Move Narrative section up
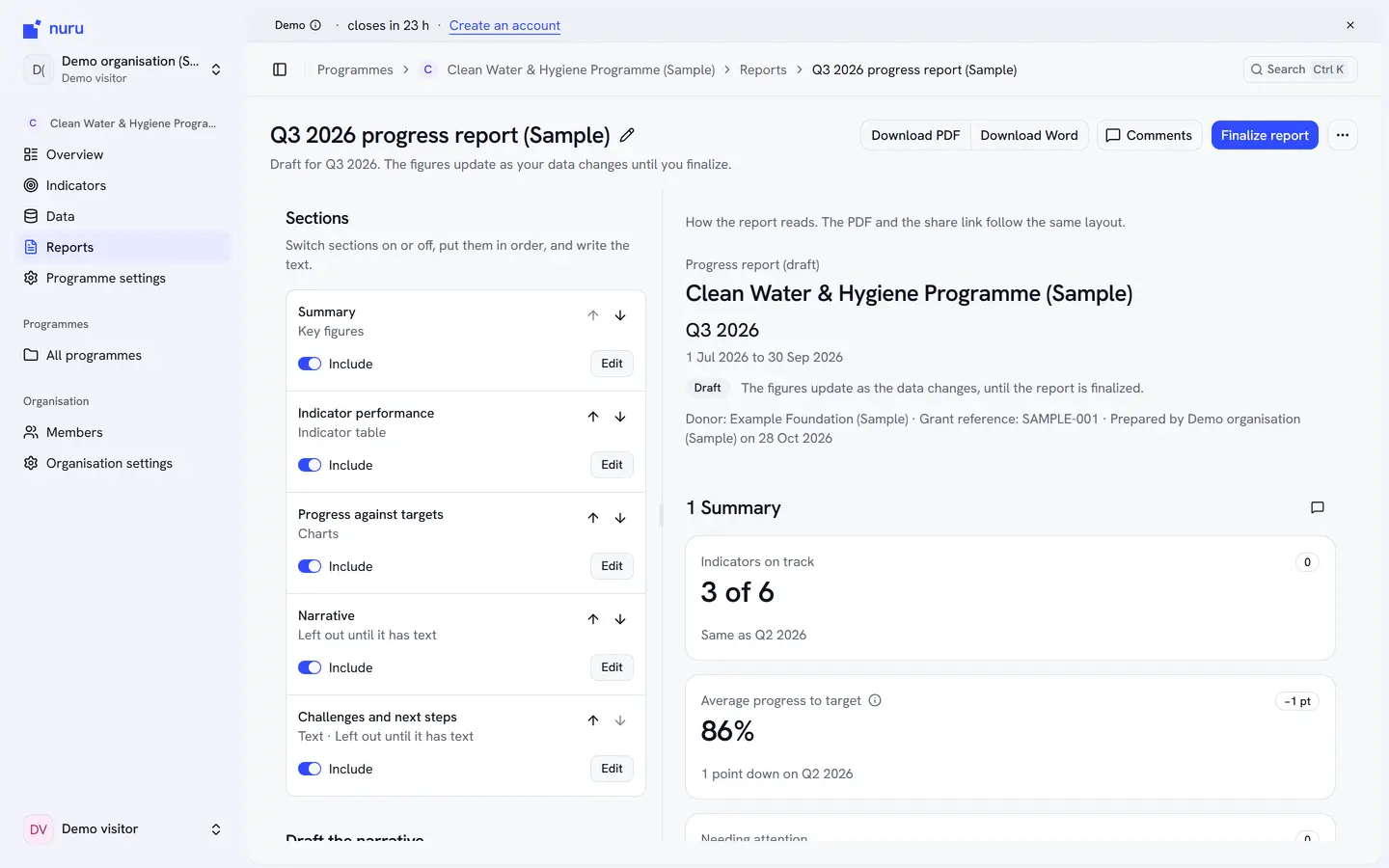 point(593,619)
